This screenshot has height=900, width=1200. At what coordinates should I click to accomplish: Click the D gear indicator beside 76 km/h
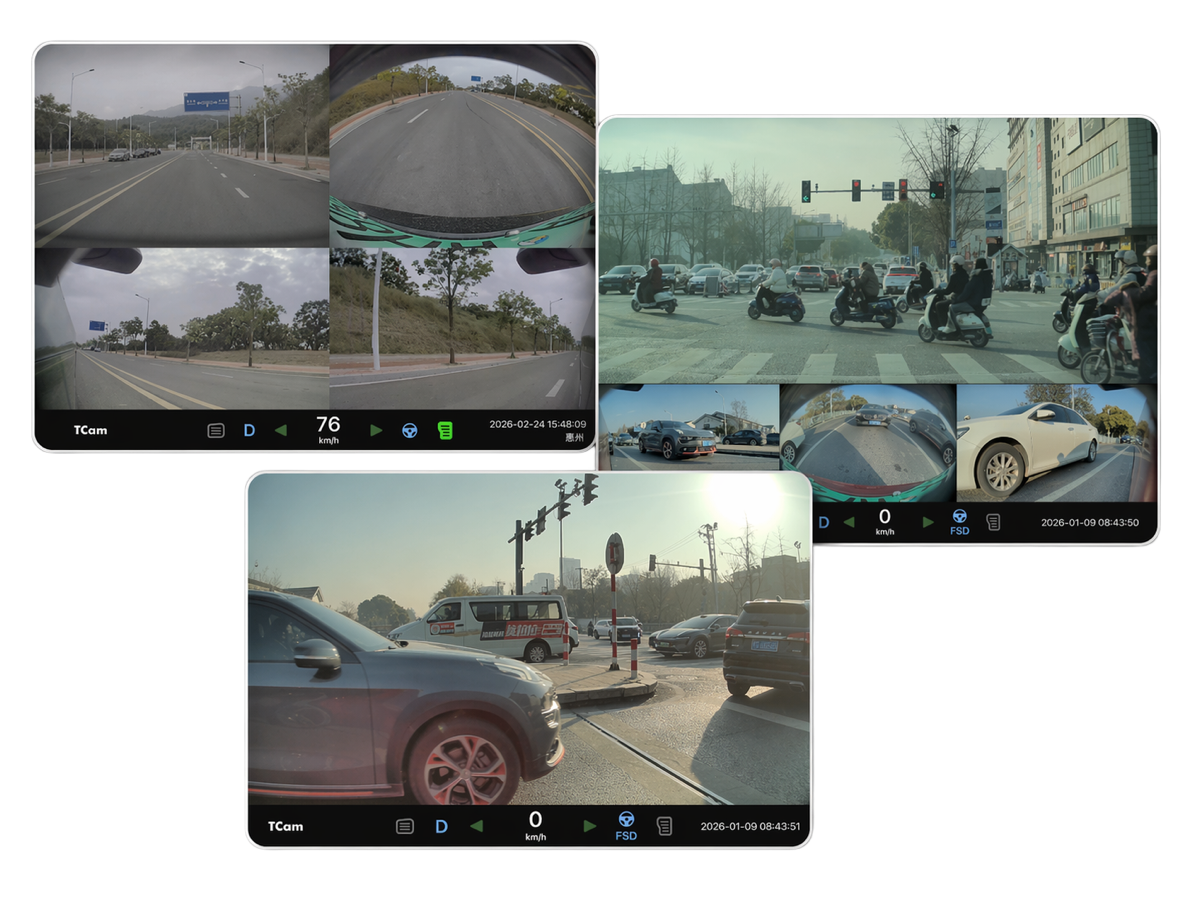pyautogui.click(x=249, y=430)
